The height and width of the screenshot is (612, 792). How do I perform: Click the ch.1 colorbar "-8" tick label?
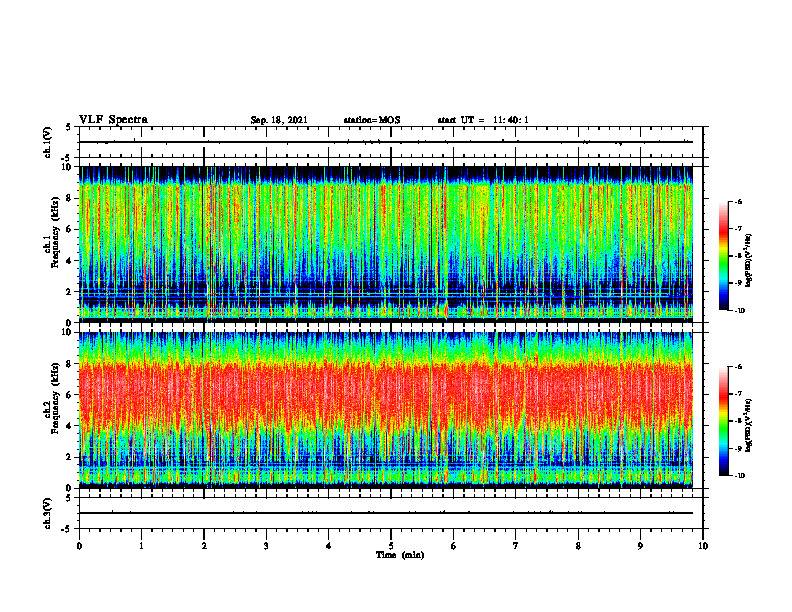point(739,256)
